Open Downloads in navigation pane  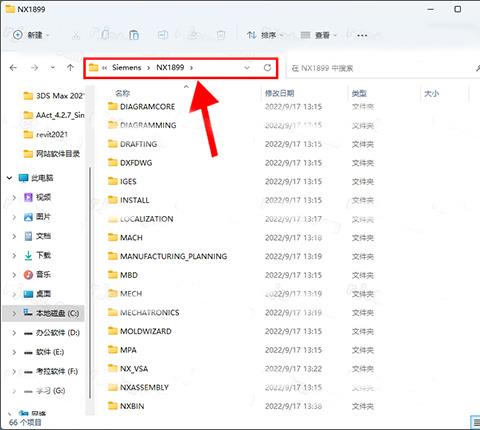coord(38,255)
